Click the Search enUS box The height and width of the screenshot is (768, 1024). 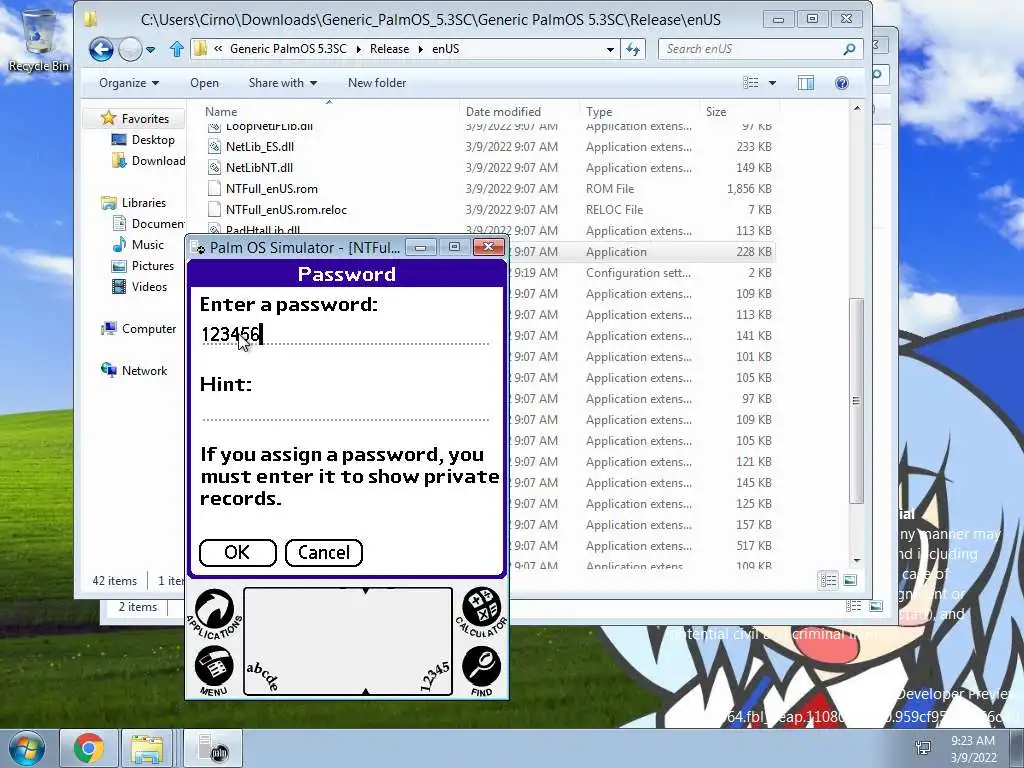750,49
